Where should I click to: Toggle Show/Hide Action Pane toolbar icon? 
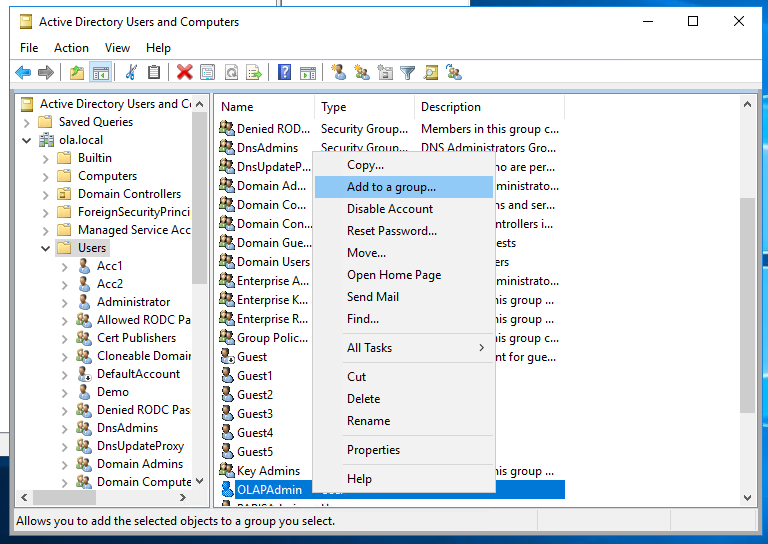point(308,73)
